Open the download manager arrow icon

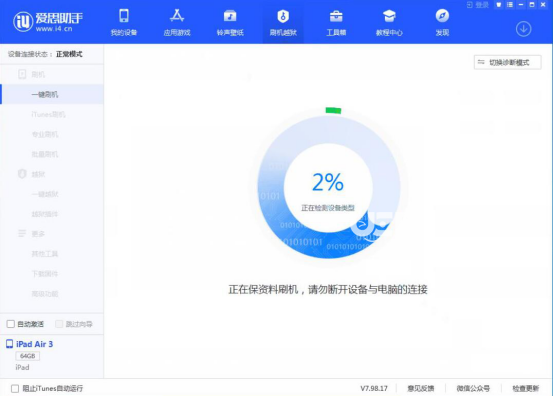523,29
